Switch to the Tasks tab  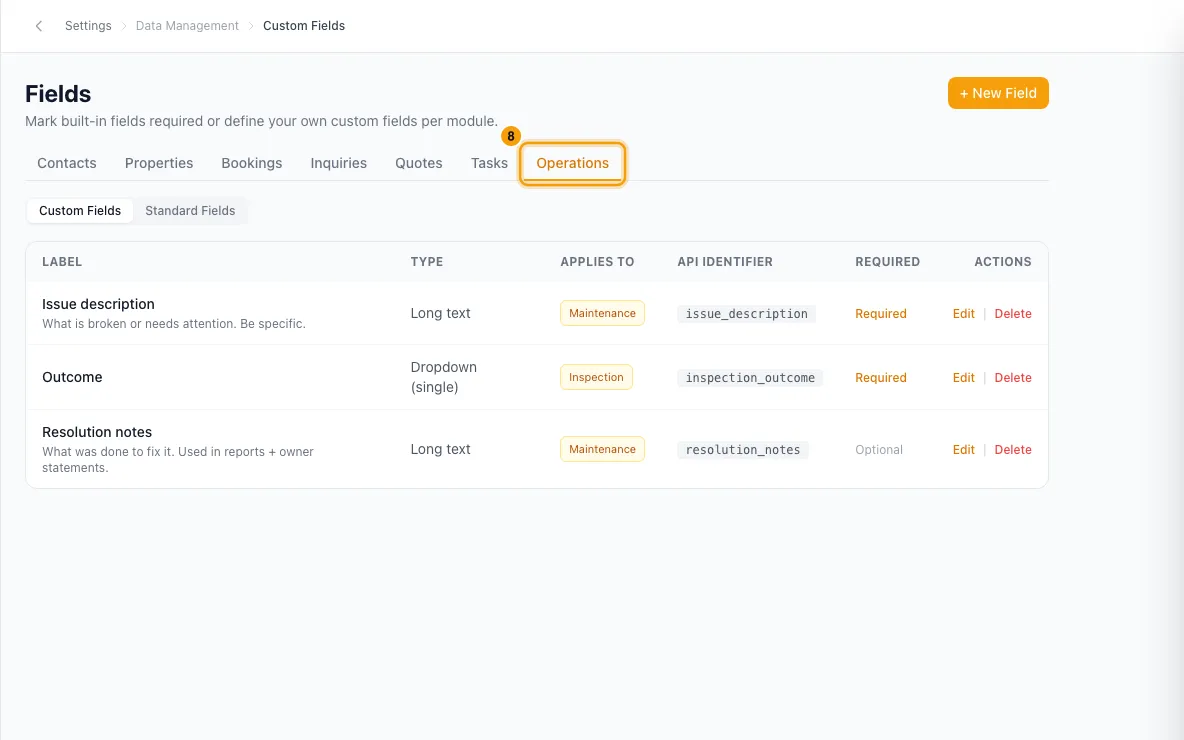pyautogui.click(x=489, y=163)
